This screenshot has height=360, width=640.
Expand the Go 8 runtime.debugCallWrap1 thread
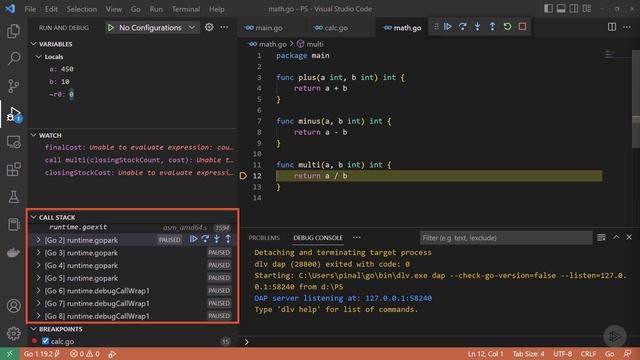[39, 316]
